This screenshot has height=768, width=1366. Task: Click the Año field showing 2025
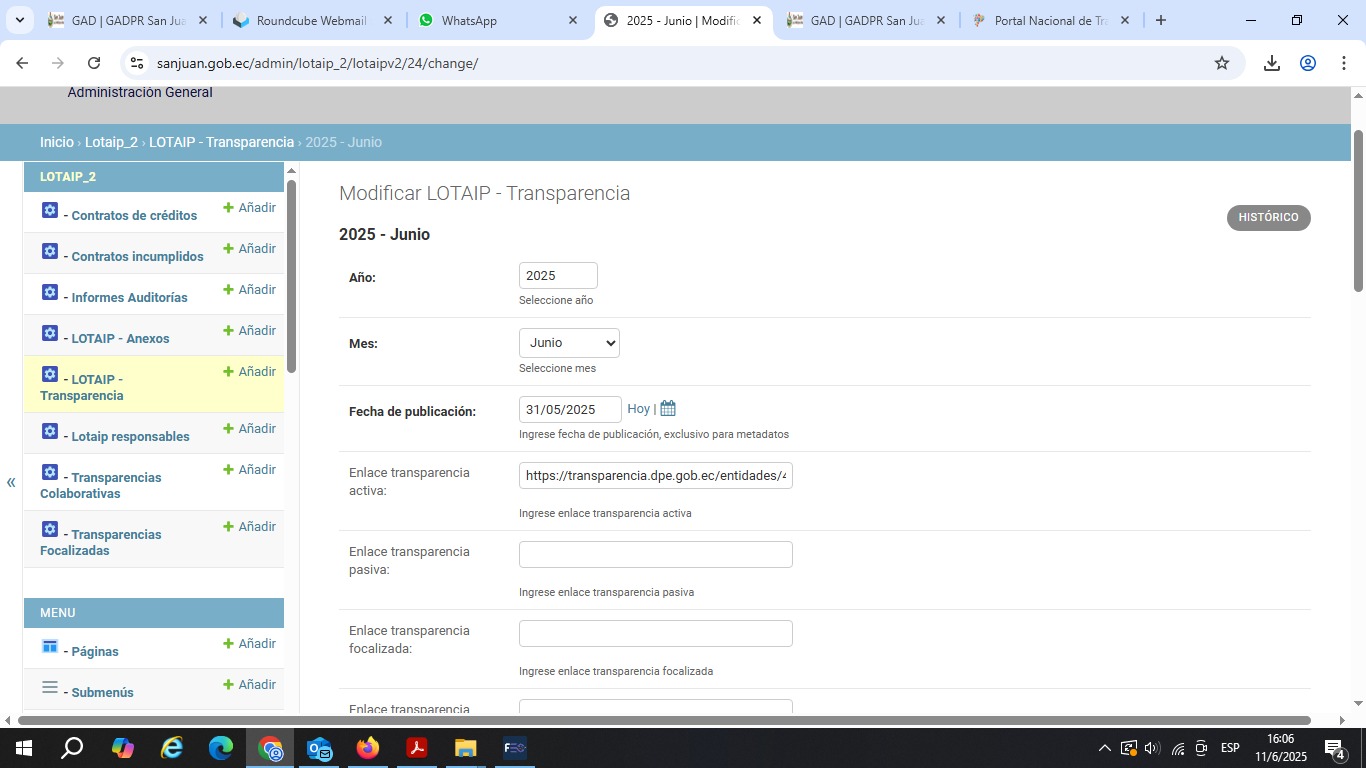pos(558,276)
